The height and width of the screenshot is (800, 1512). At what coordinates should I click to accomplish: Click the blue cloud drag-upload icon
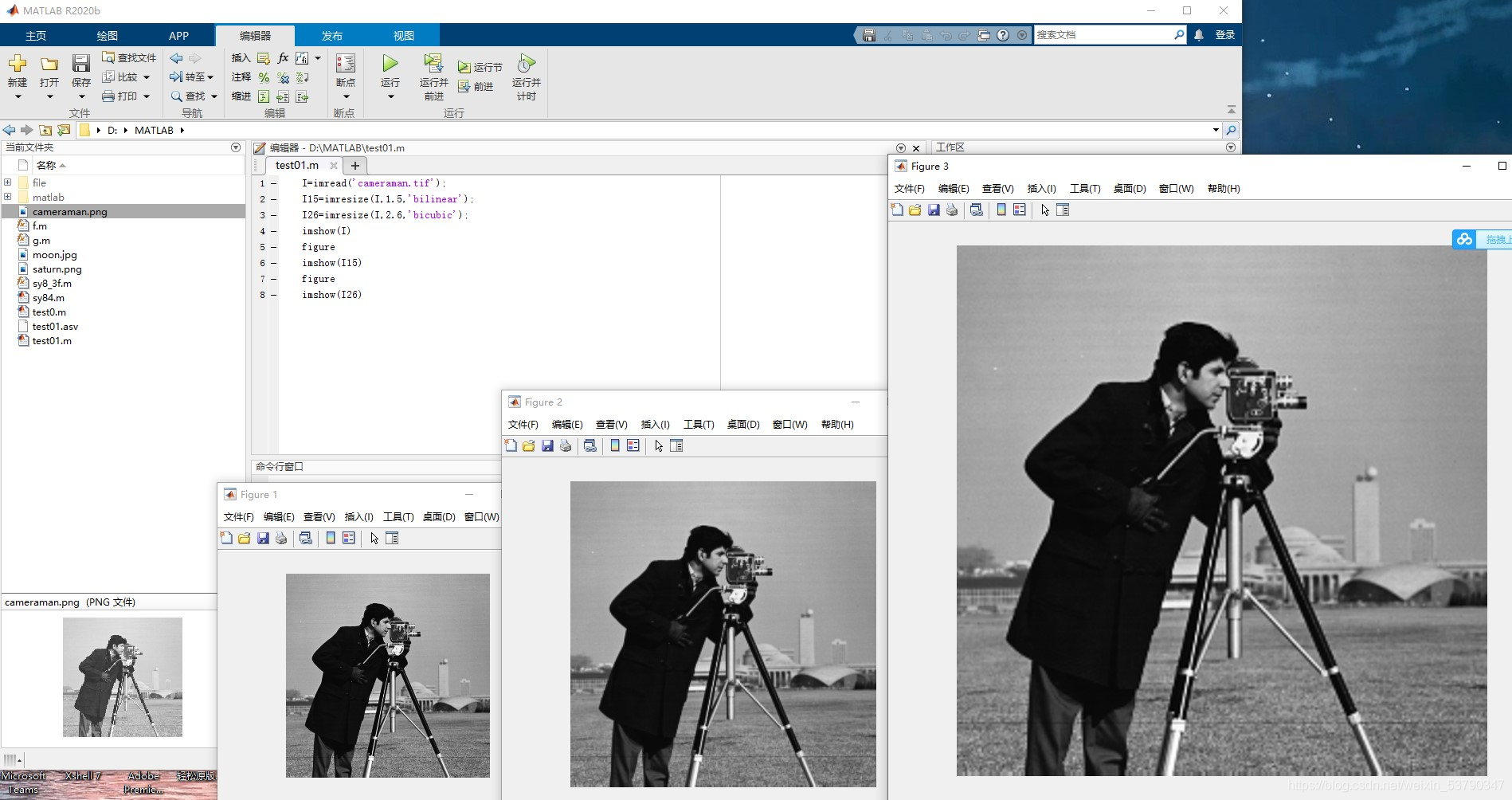pos(1464,239)
